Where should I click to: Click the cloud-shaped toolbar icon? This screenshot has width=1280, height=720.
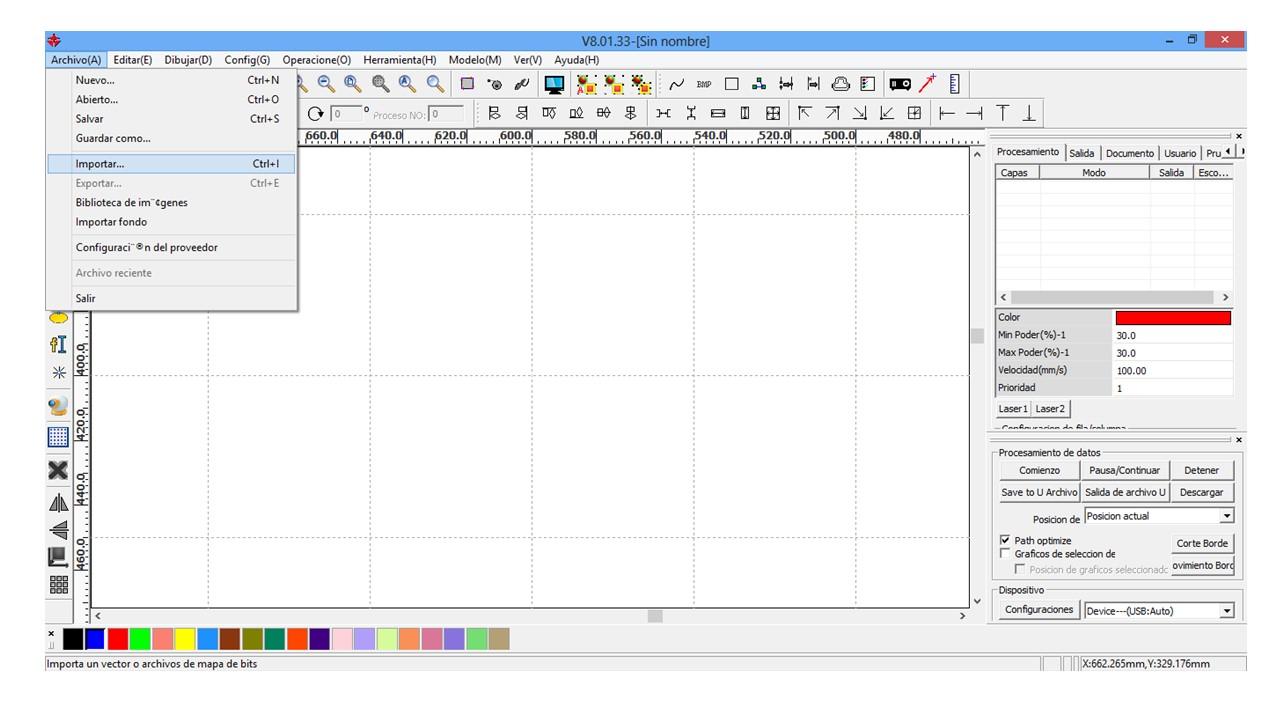(x=841, y=85)
